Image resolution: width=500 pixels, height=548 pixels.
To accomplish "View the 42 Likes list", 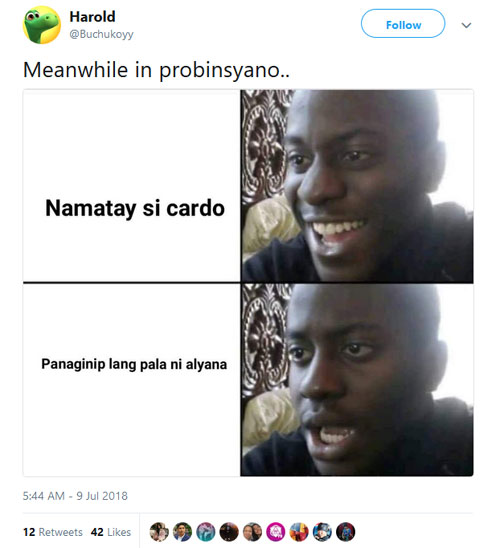I will [111, 532].
